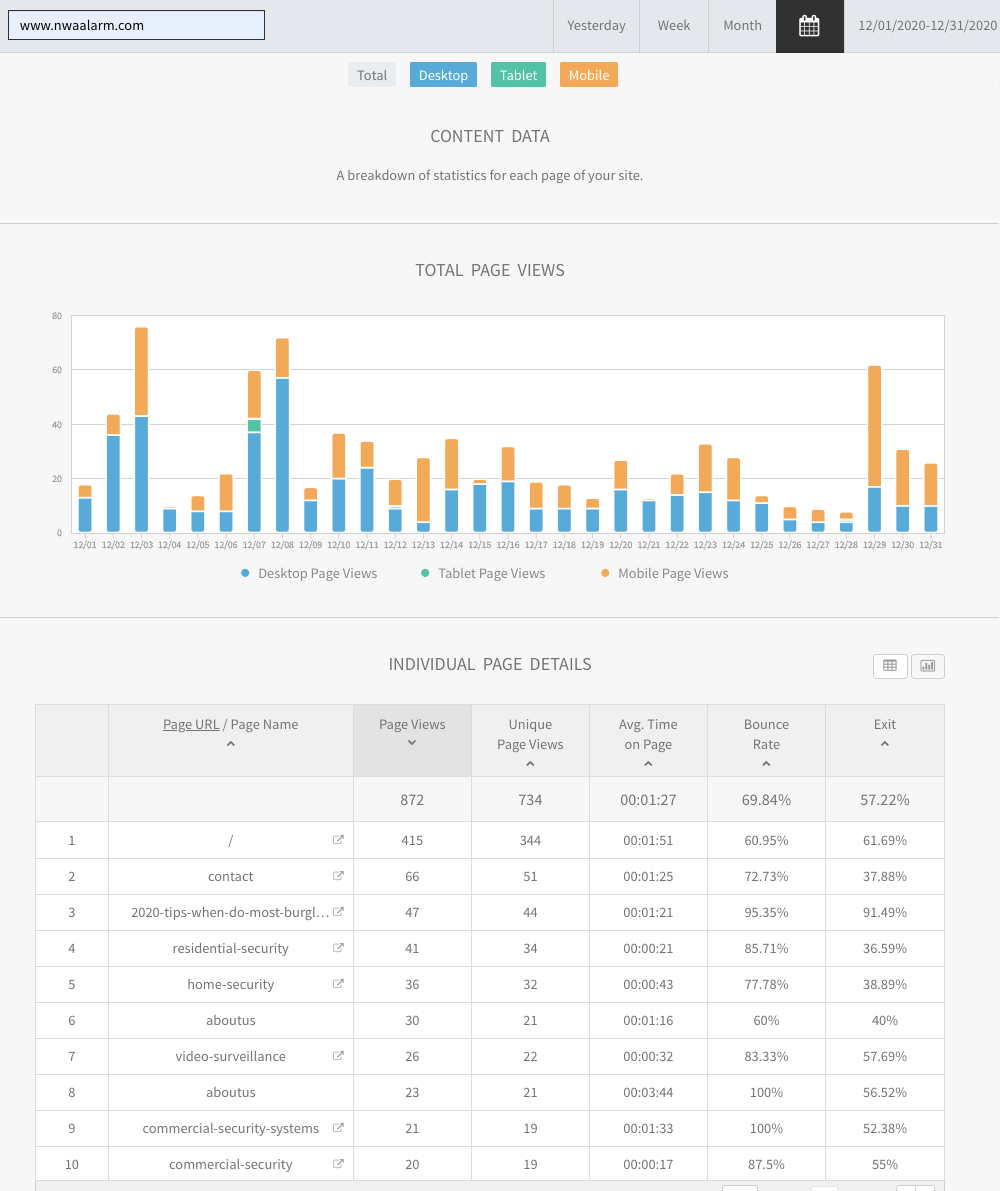Click the 'contact' page name cell

[231, 877]
